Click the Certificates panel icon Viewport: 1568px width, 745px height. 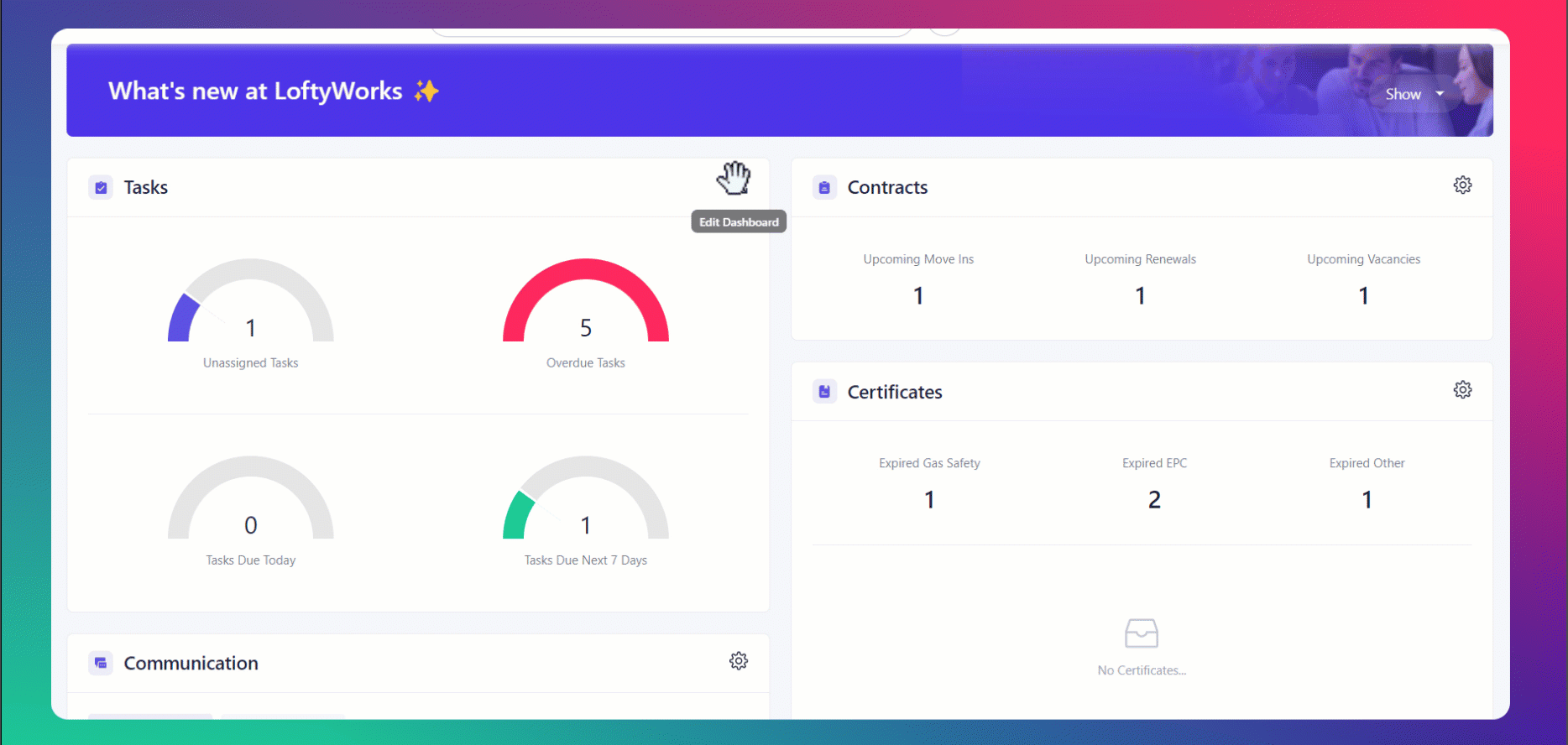[x=824, y=392]
